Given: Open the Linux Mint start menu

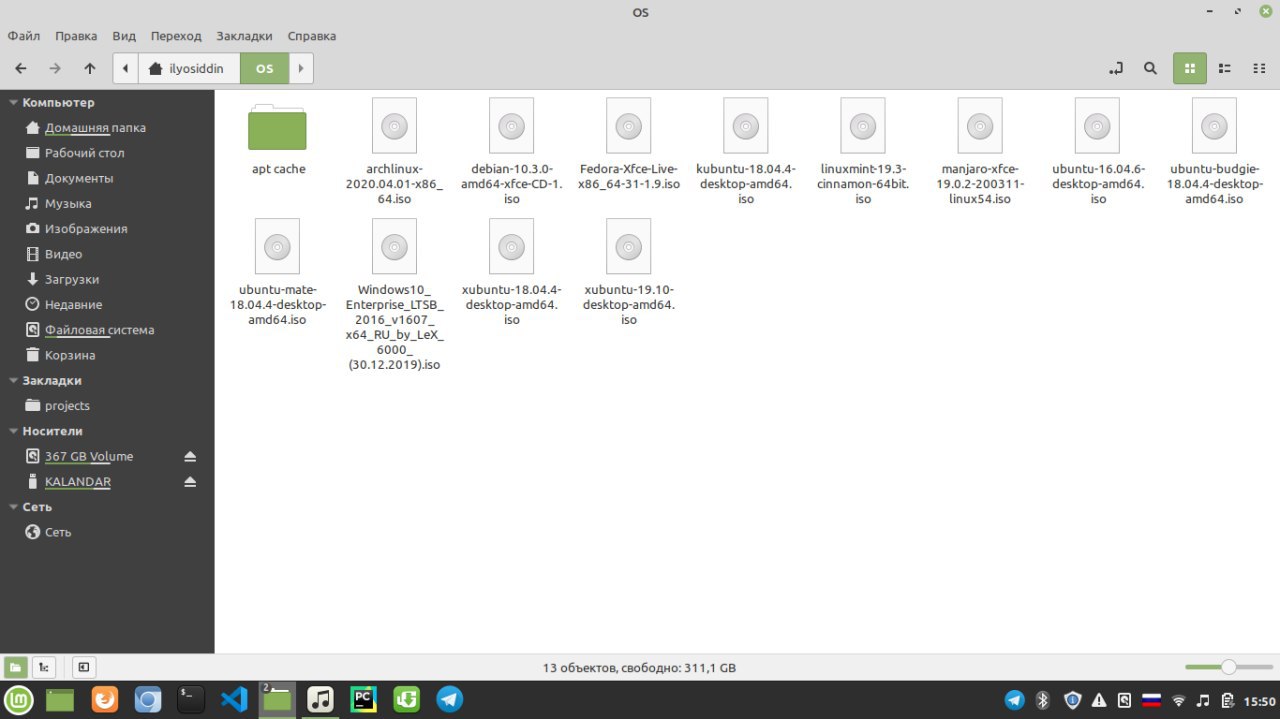Looking at the screenshot, I should click(18, 699).
